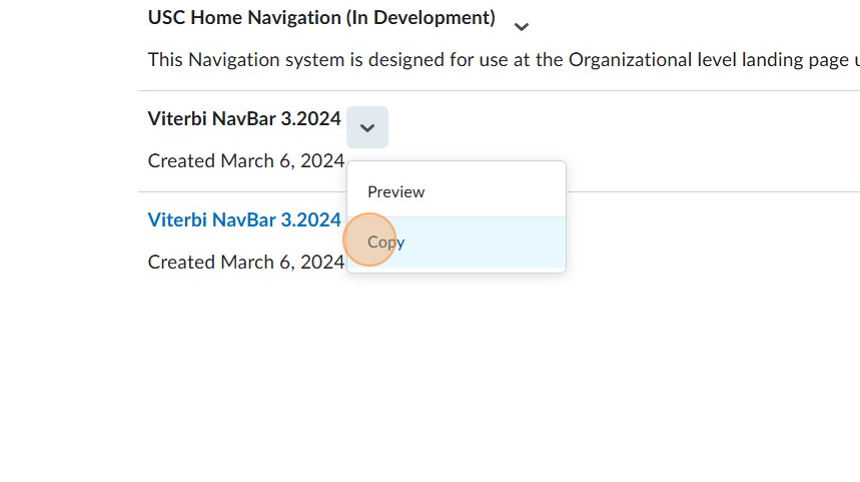860x482 pixels.
Task: Choose Preview from the context menu
Action: pos(396,192)
